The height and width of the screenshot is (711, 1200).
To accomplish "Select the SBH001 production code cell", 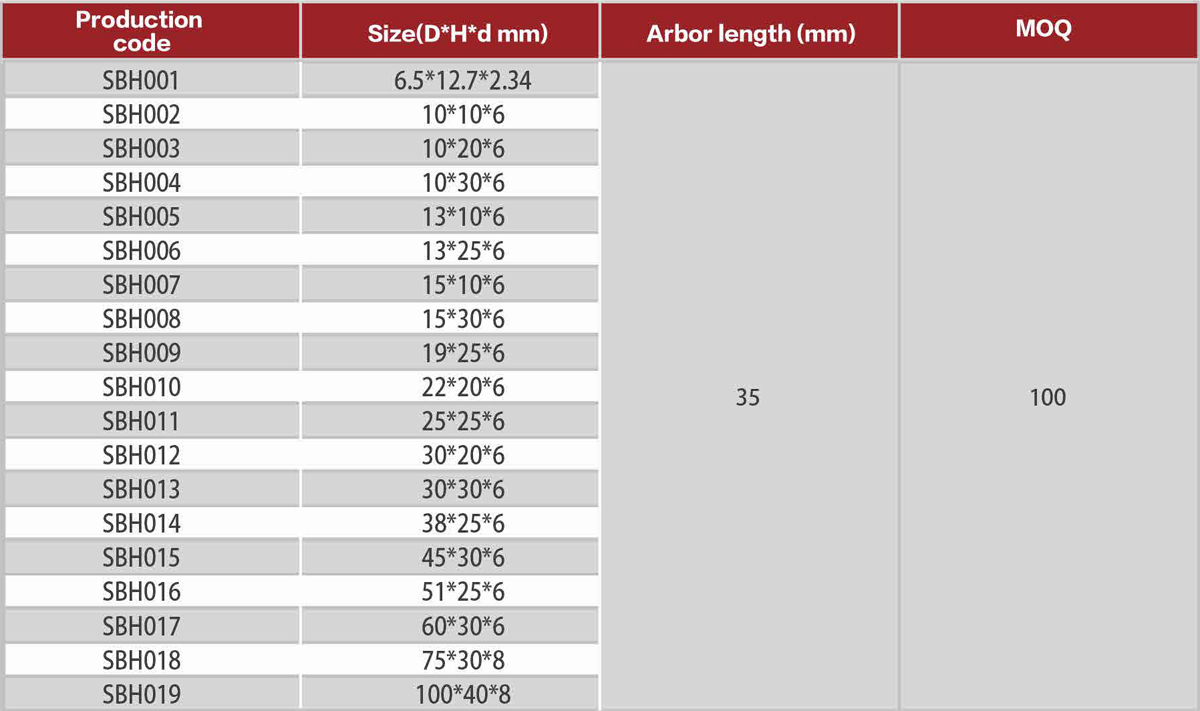I will [141, 80].
